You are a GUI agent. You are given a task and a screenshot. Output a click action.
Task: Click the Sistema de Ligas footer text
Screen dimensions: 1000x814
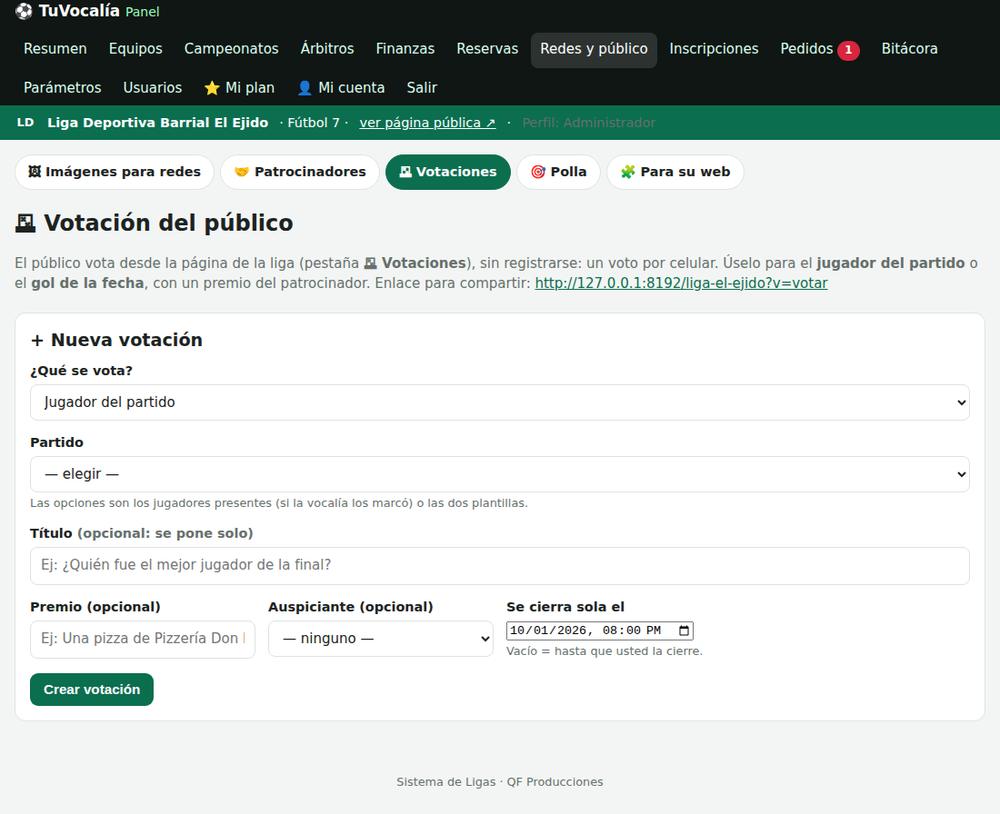(499, 782)
